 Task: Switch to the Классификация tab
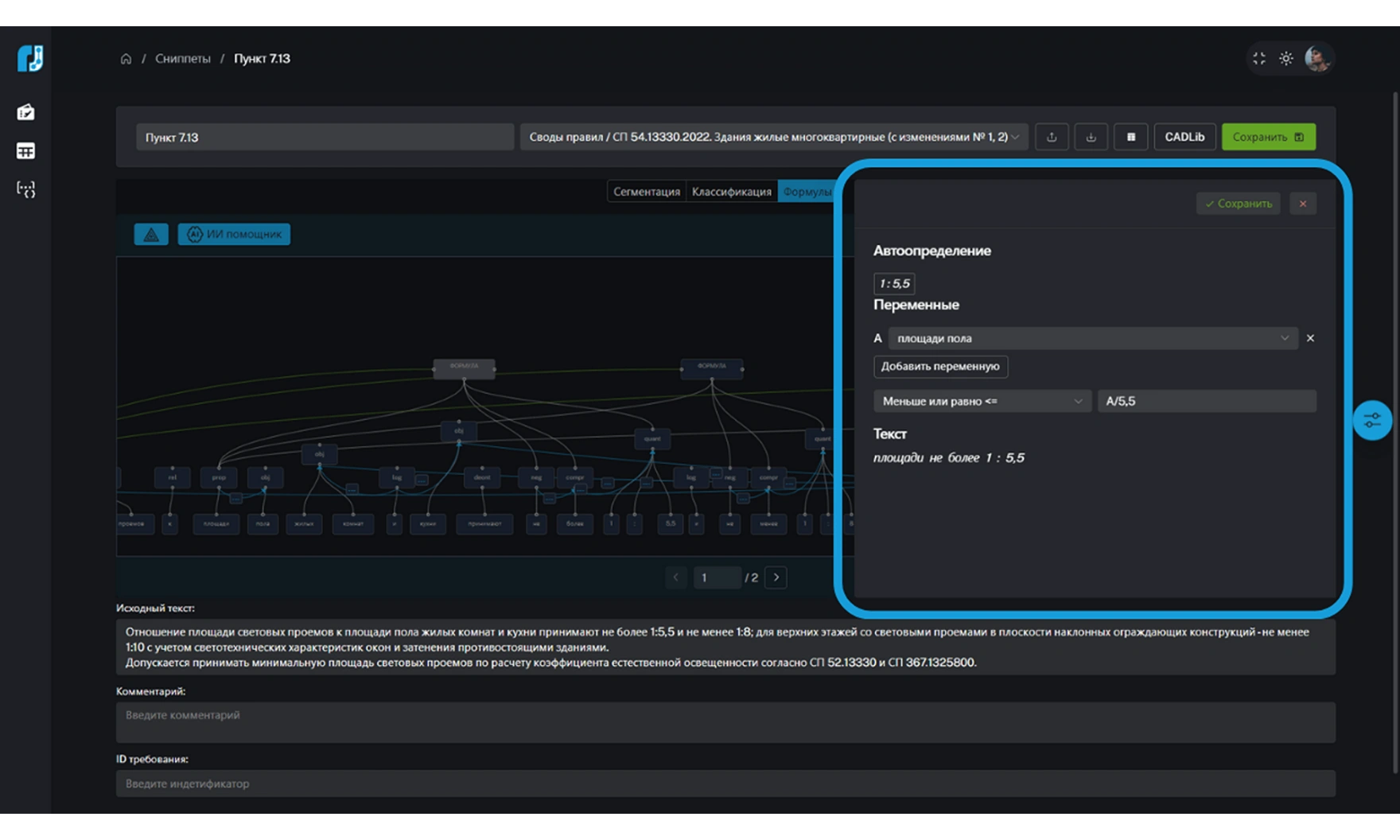click(731, 192)
